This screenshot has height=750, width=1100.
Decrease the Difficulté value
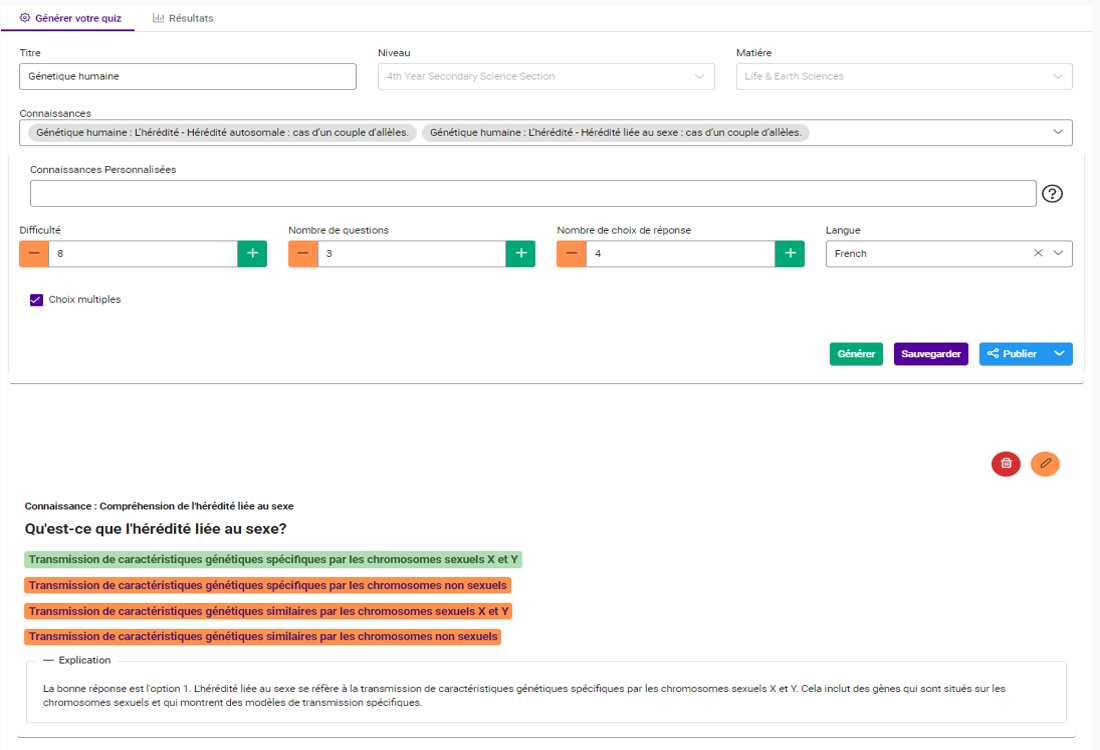[34, 254]
